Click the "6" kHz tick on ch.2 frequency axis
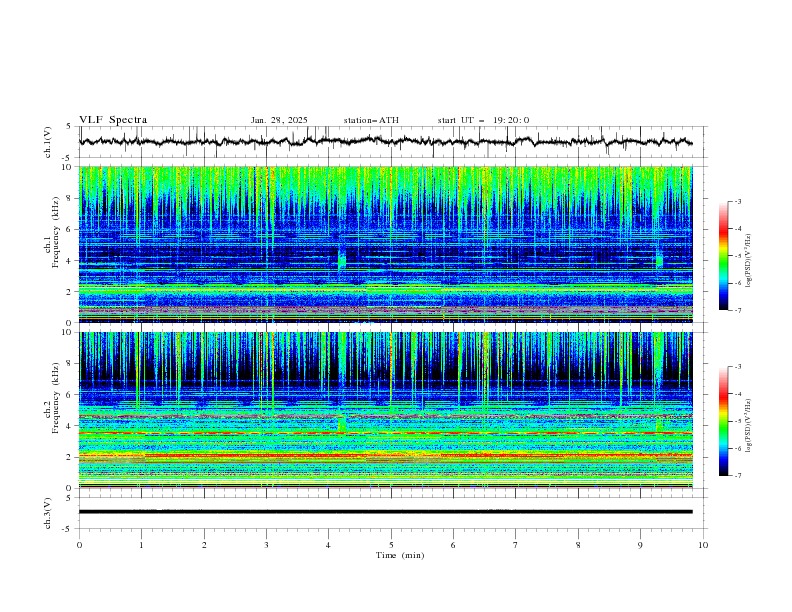Viewport: 792px width, 612px height. [68, 395]
